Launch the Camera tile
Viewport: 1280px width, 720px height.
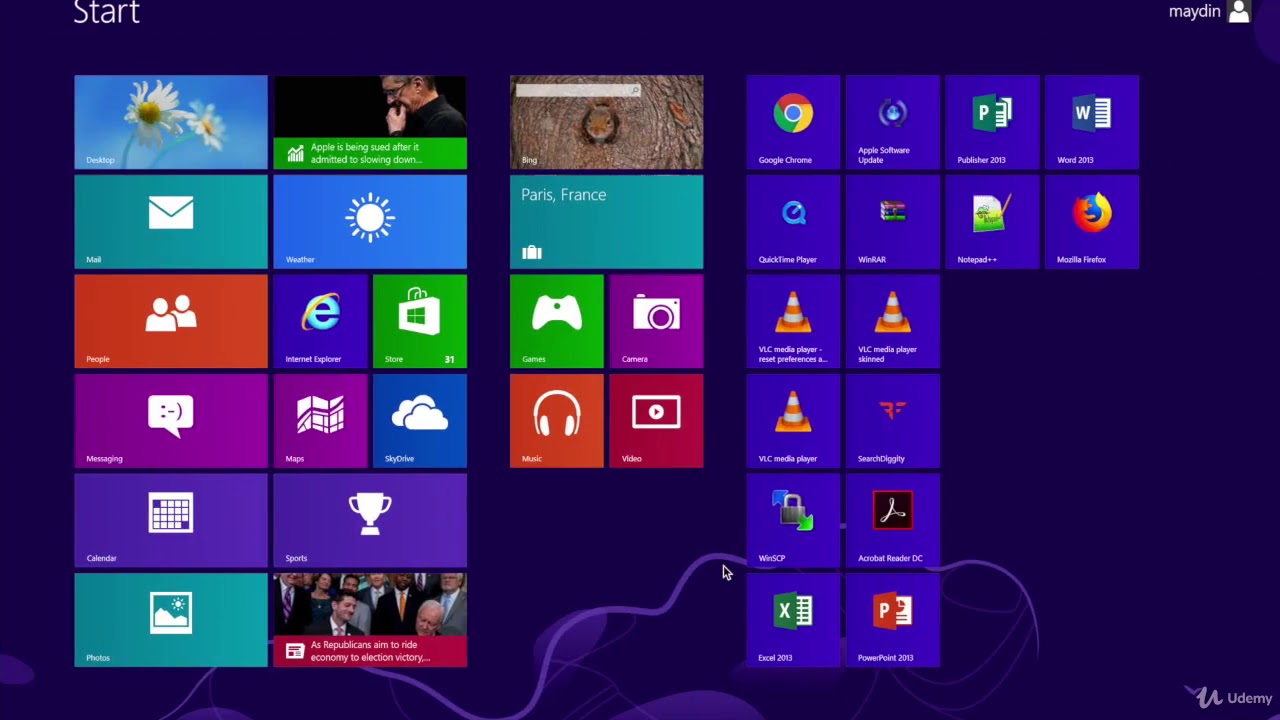coord(657,322)
